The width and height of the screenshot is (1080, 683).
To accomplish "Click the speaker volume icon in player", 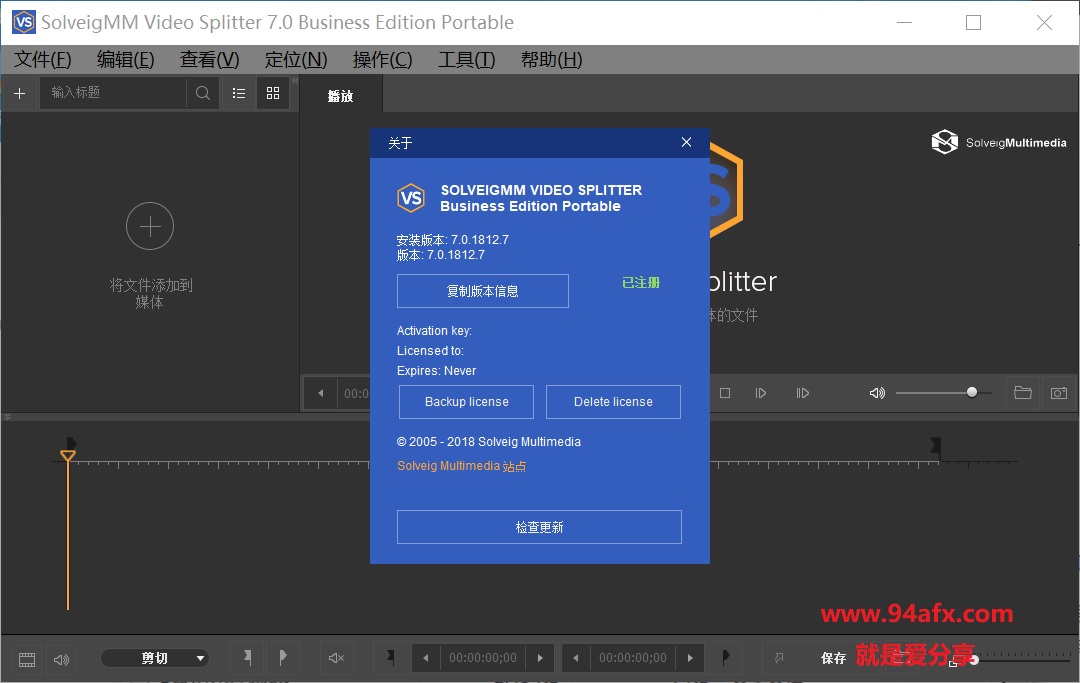I will pos(877,393).
